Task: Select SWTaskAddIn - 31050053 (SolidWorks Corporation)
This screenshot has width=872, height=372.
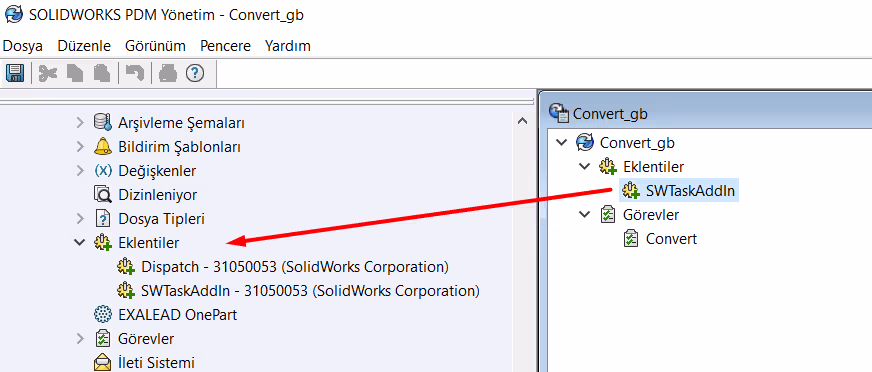Action: tap(310, 291)
